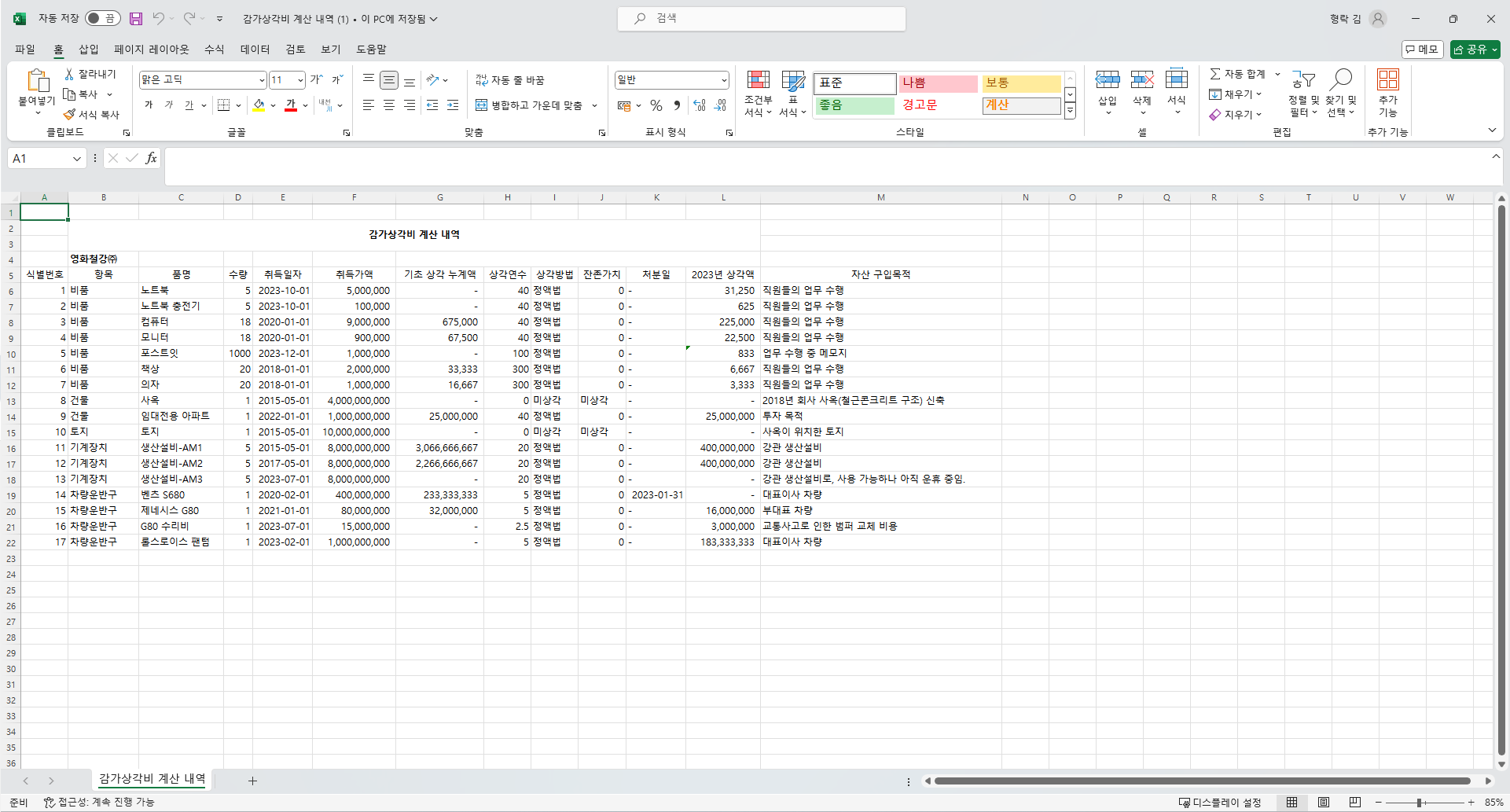The width and height of the screenshot is (1510, 812).
Task: Click the zoom slider in status bar
Action: tap(1419, 803)
